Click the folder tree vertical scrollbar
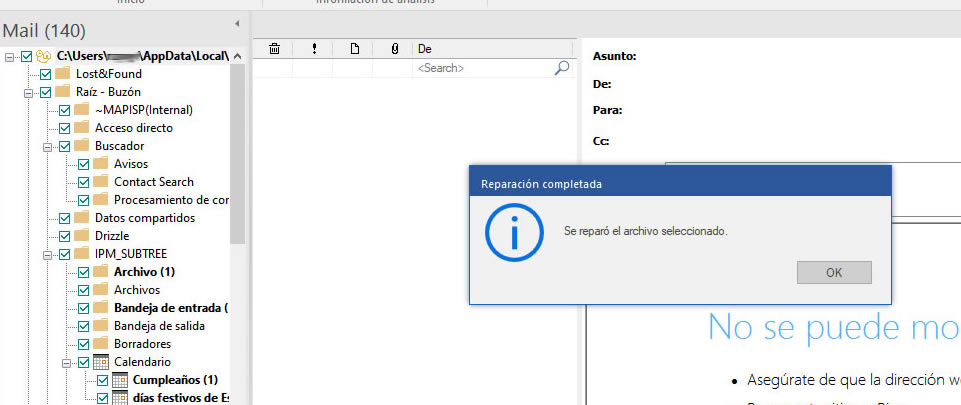This screenshot has height=405, width=961. tap(237, 153)
